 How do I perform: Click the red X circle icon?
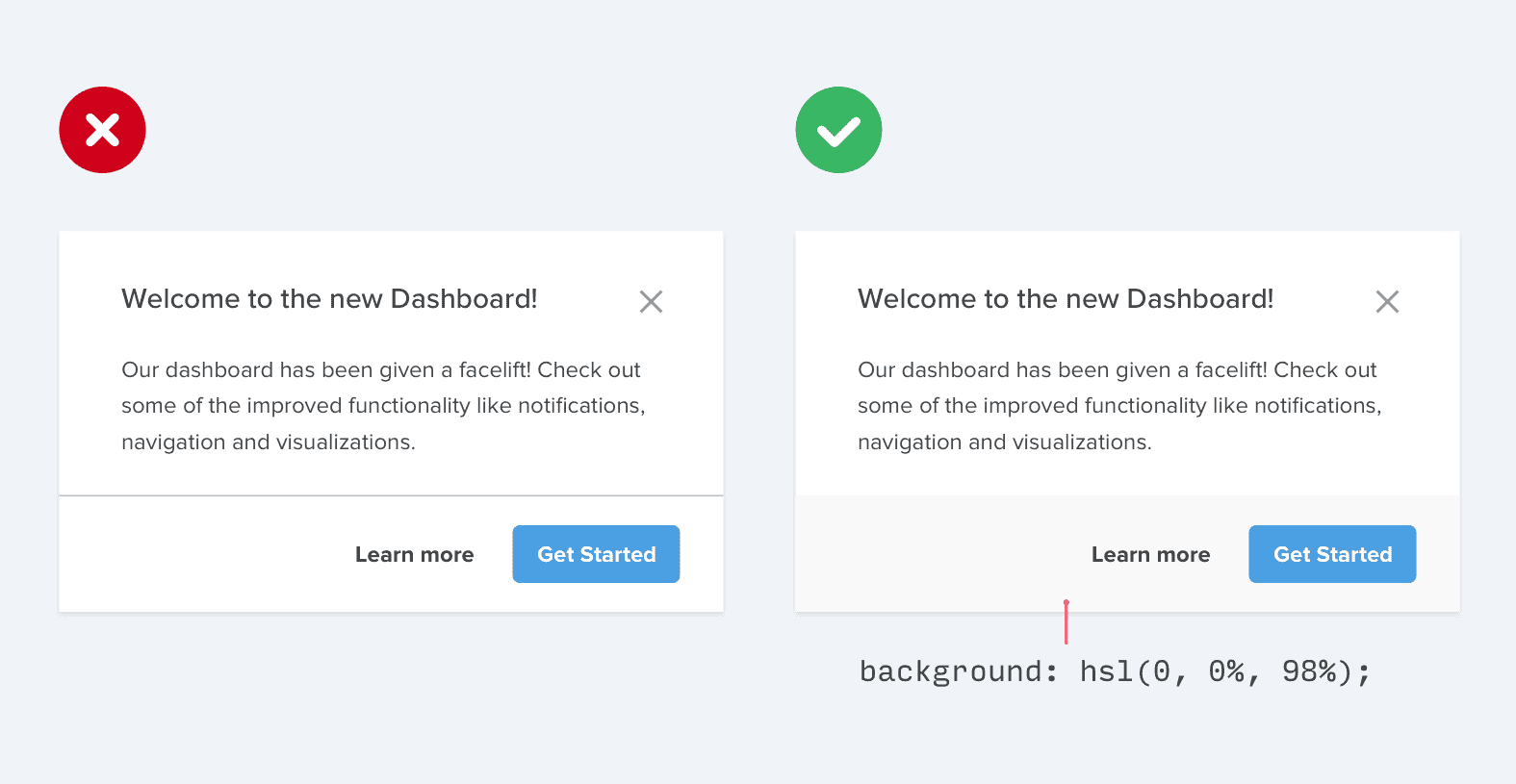(x=102, y=130)
